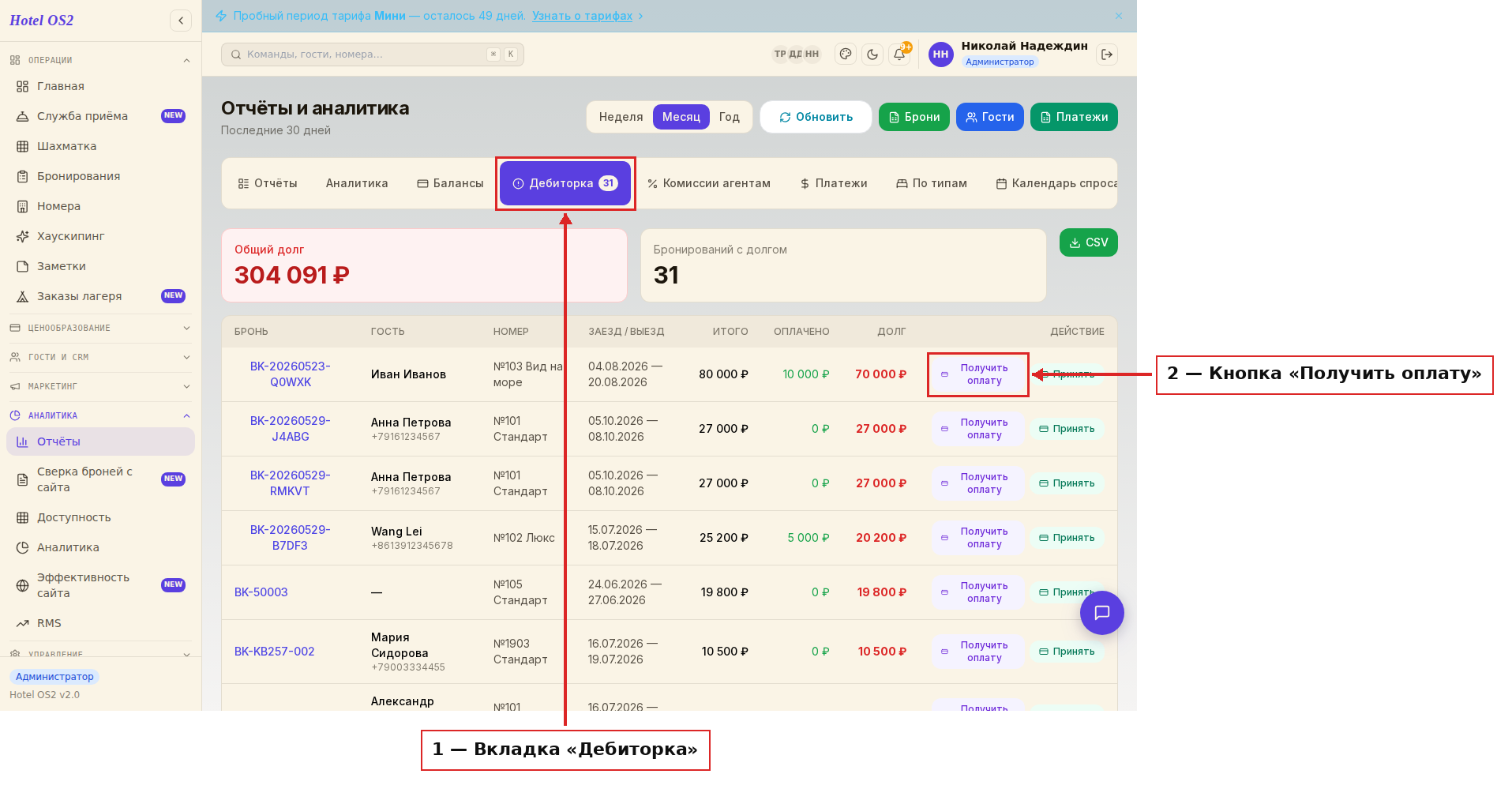The width and height of the screenshot is (1512, 789).
Task: Click the Обновить refresh button
Action: (816, 117)
